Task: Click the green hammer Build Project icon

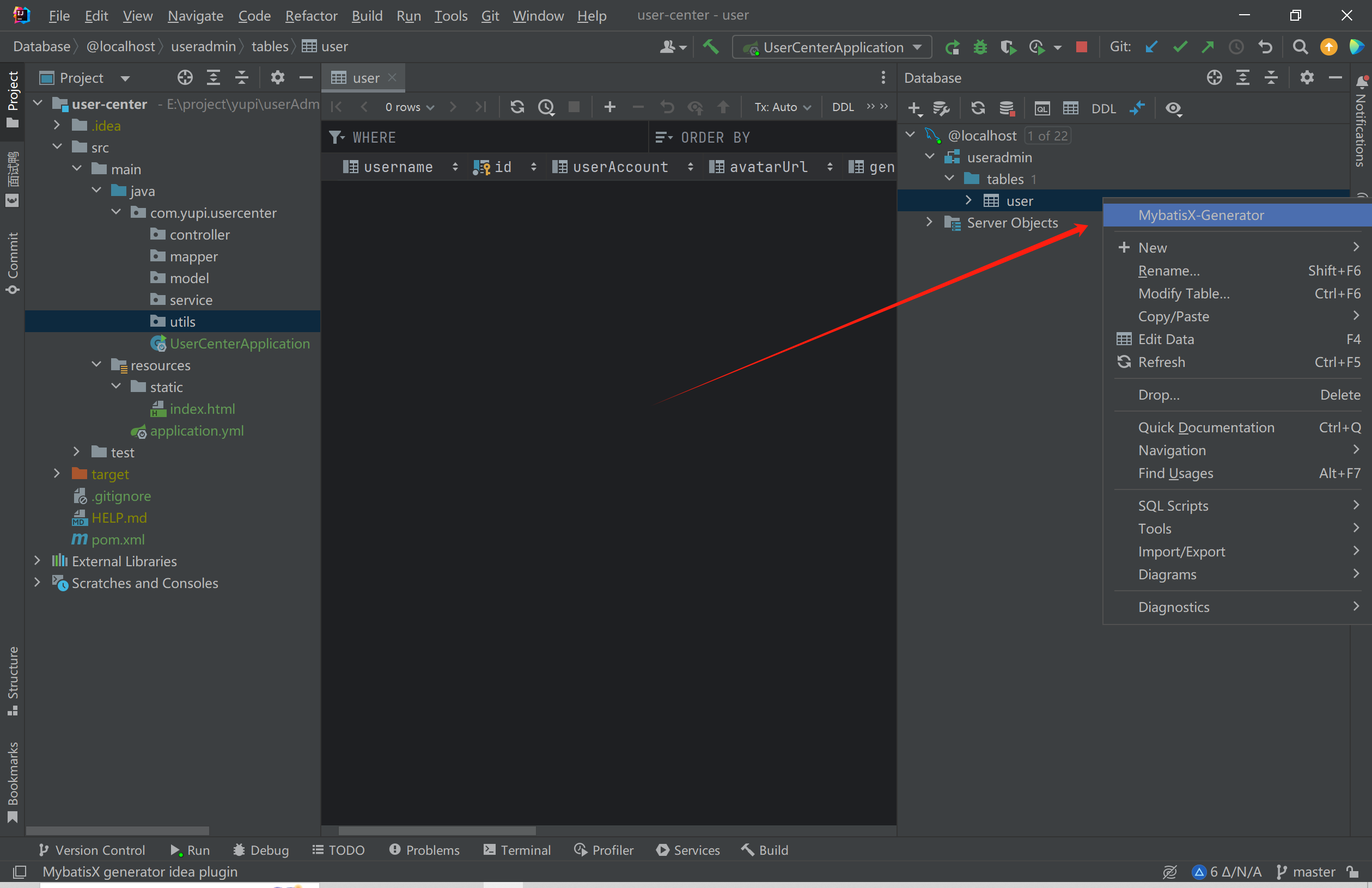Action: [711, 47]
